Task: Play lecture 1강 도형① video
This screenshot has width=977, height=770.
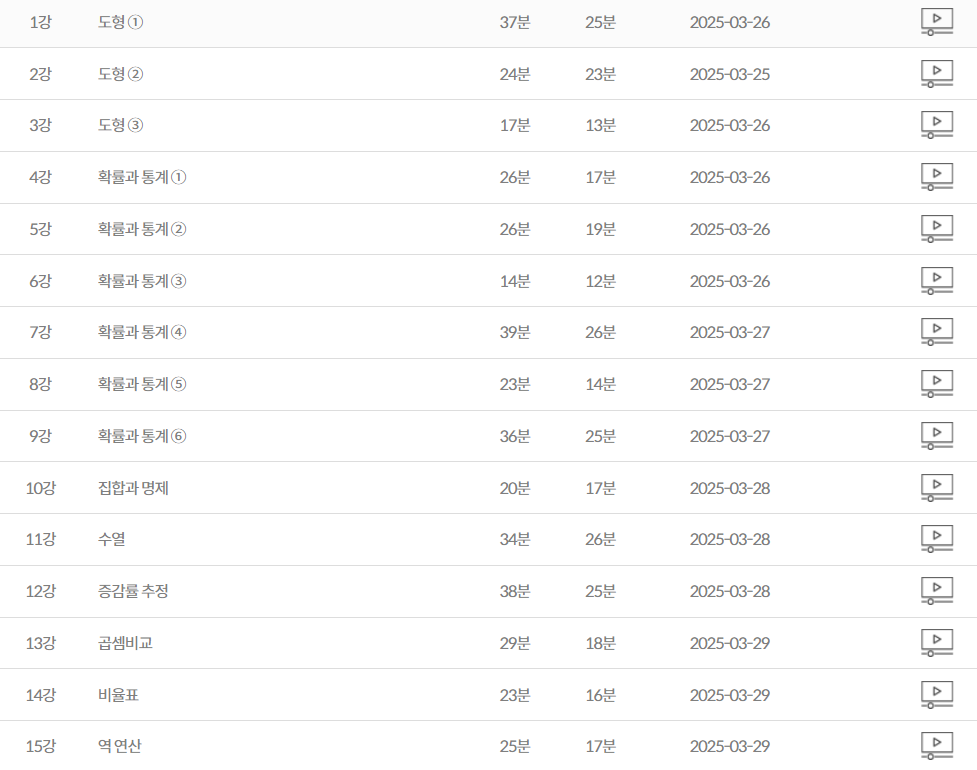Action: (x=936, y=22)
